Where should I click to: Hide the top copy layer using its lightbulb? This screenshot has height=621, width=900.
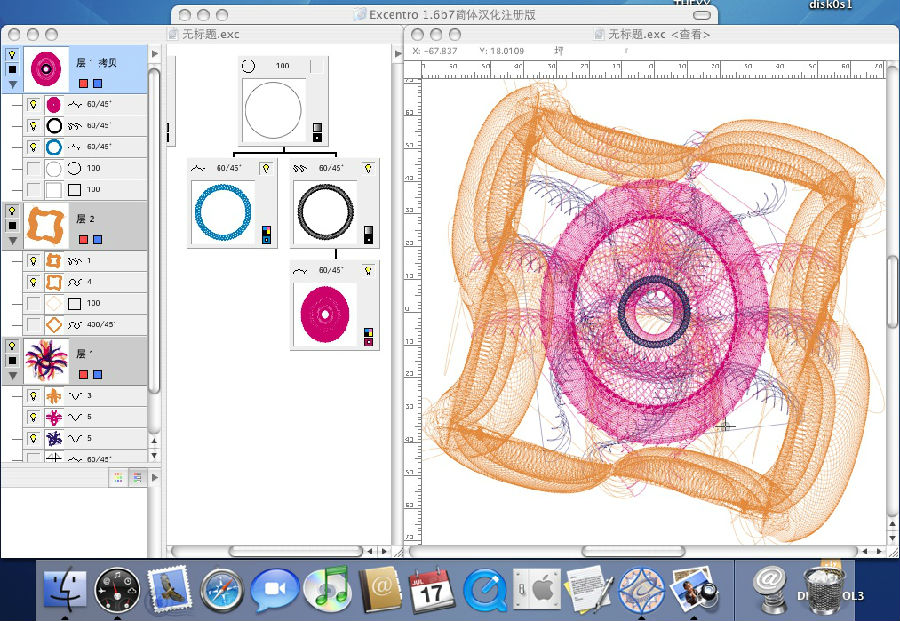[x=12, y=55]
